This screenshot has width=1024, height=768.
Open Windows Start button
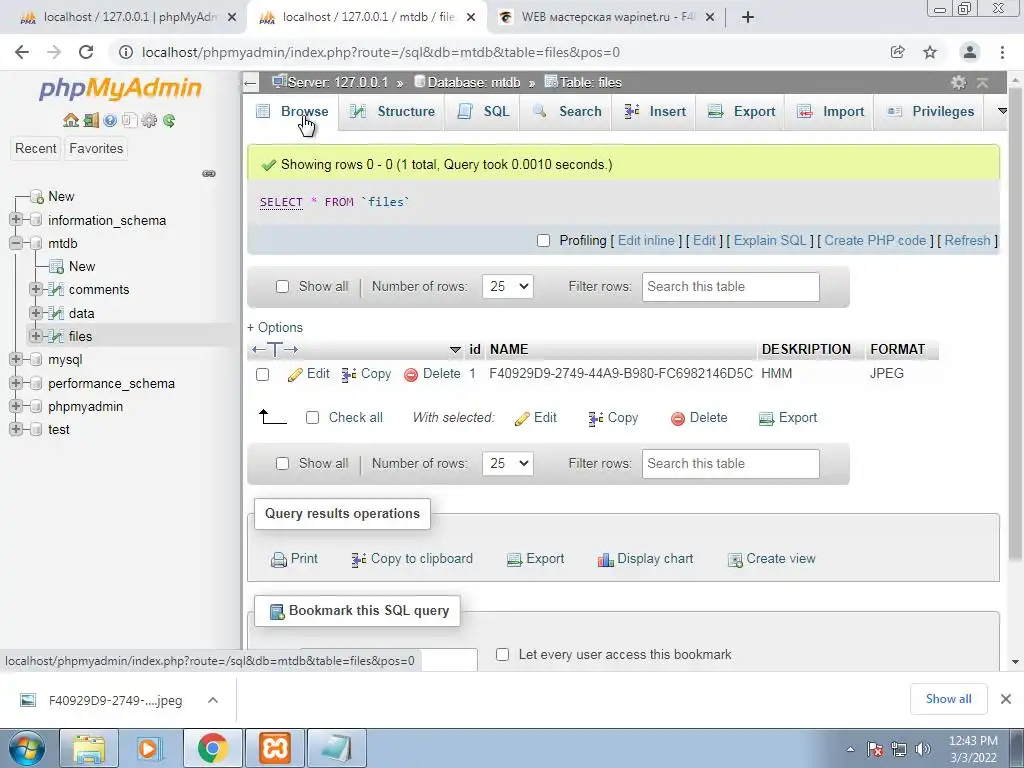[x=26, y=748]
